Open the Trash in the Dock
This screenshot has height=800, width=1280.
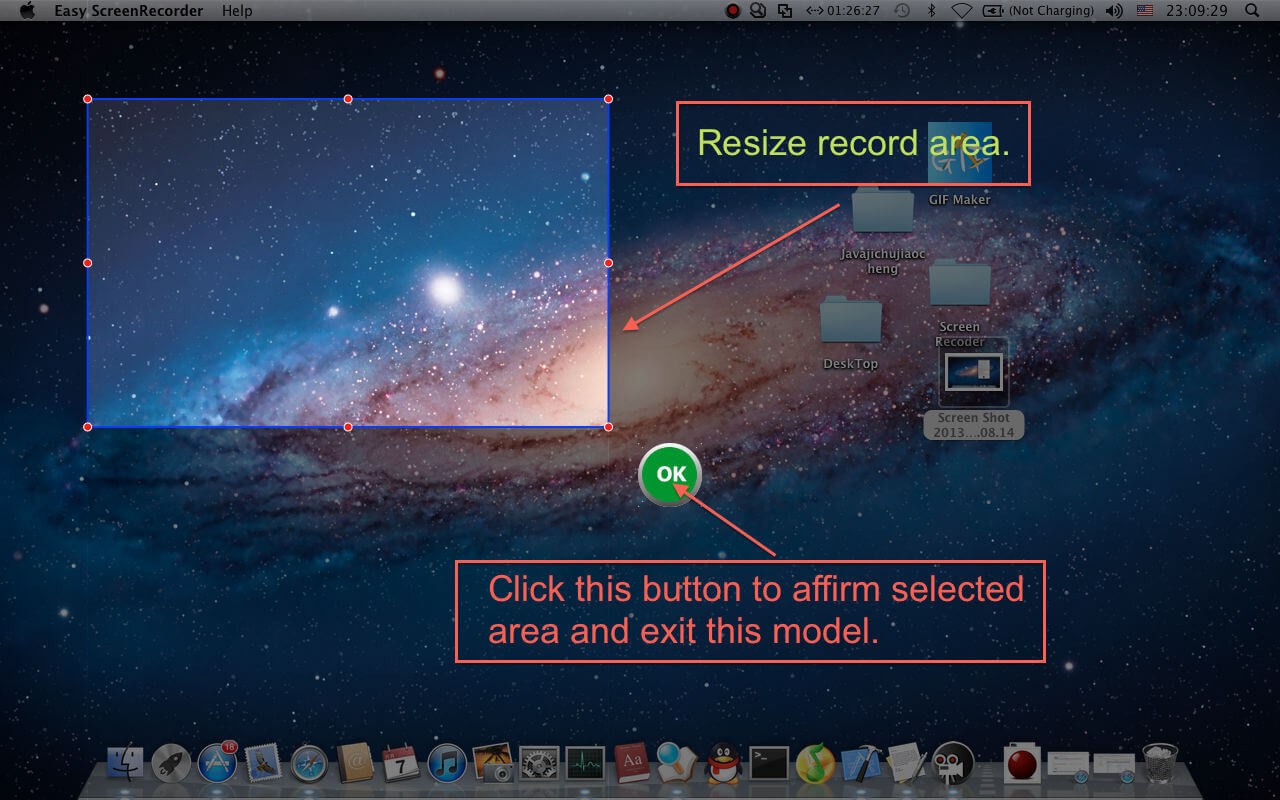[1157, 762]
